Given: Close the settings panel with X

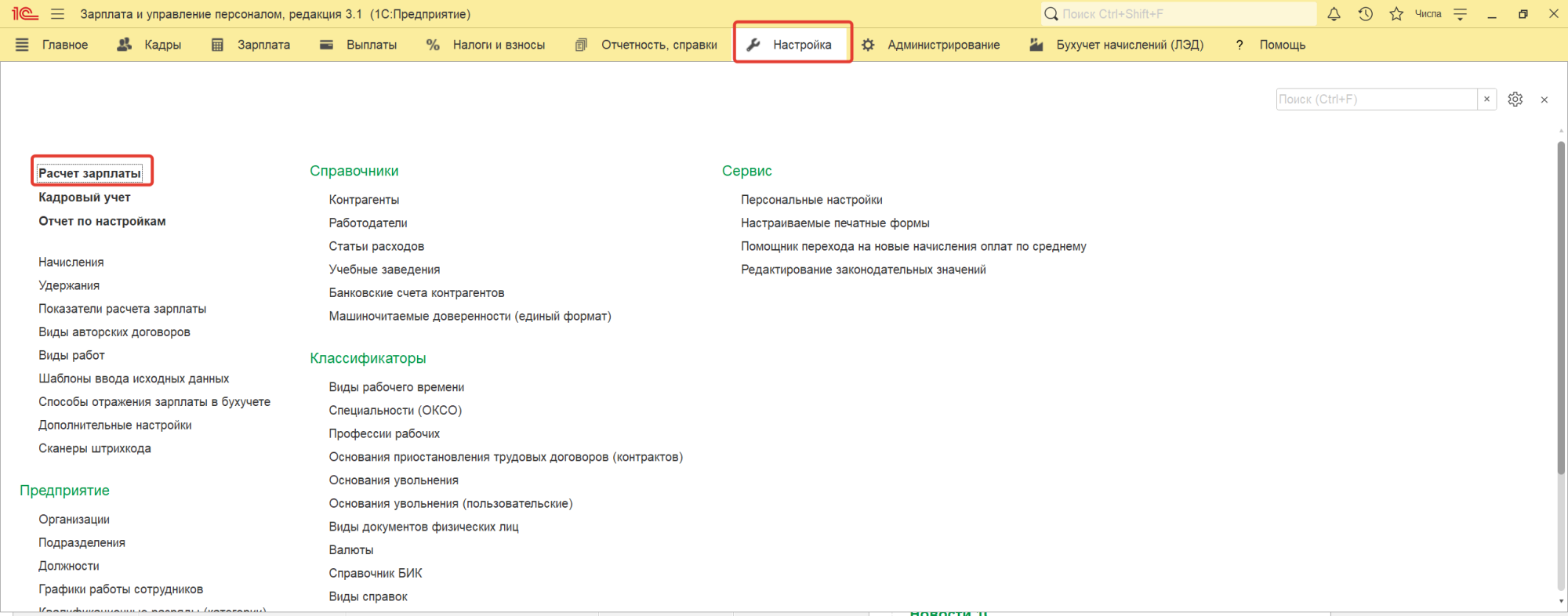Looking at the screenshot, I should click(1544, 100).
